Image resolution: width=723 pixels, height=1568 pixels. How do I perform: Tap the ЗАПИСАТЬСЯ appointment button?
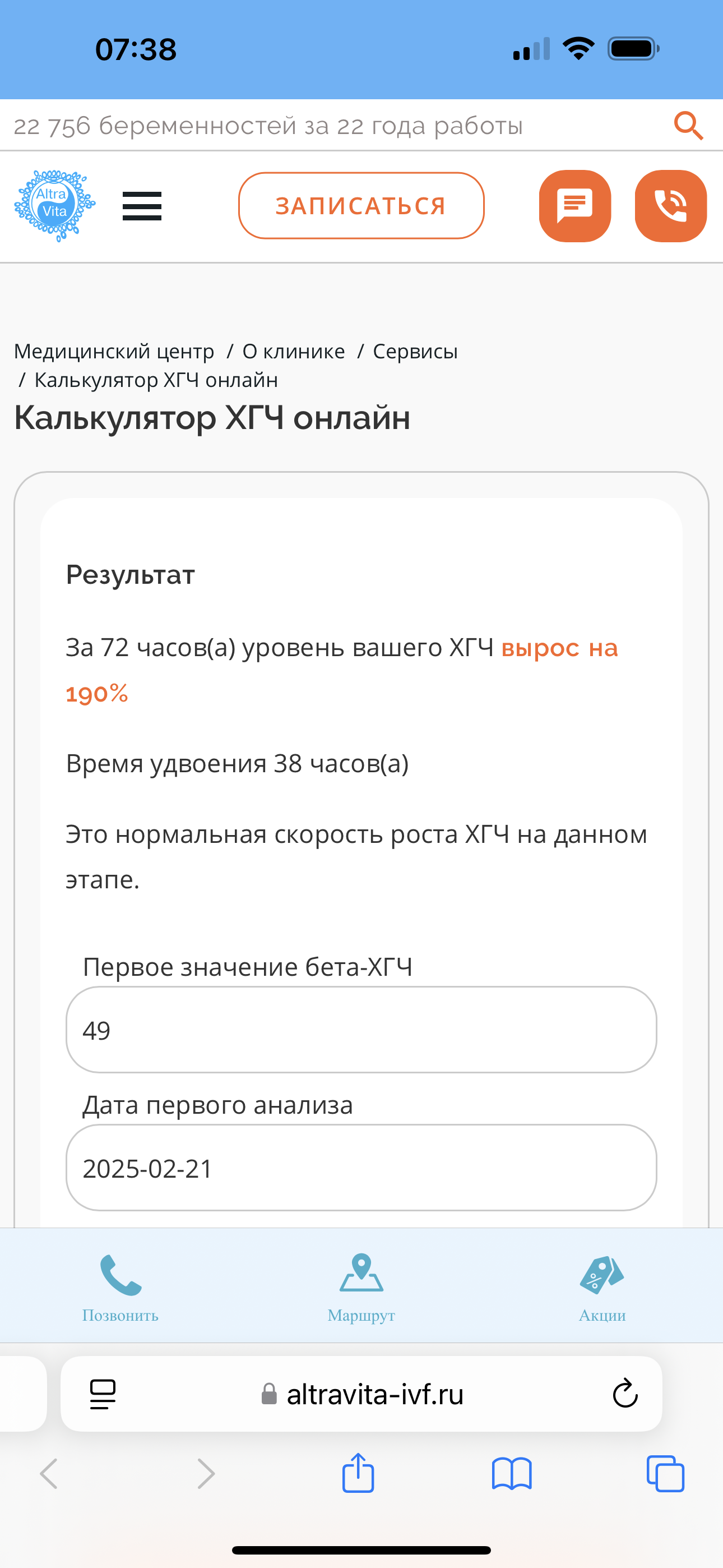(361, 205)
